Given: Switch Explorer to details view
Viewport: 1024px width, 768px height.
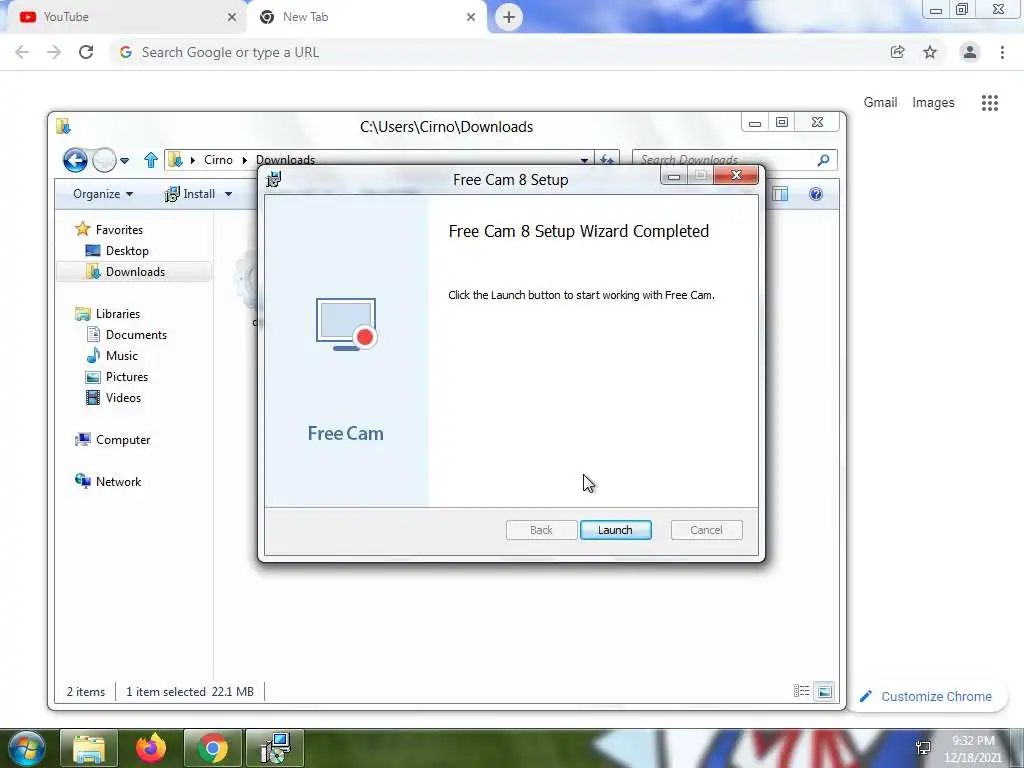Looking at the screenshot, I should click(801, 691).
